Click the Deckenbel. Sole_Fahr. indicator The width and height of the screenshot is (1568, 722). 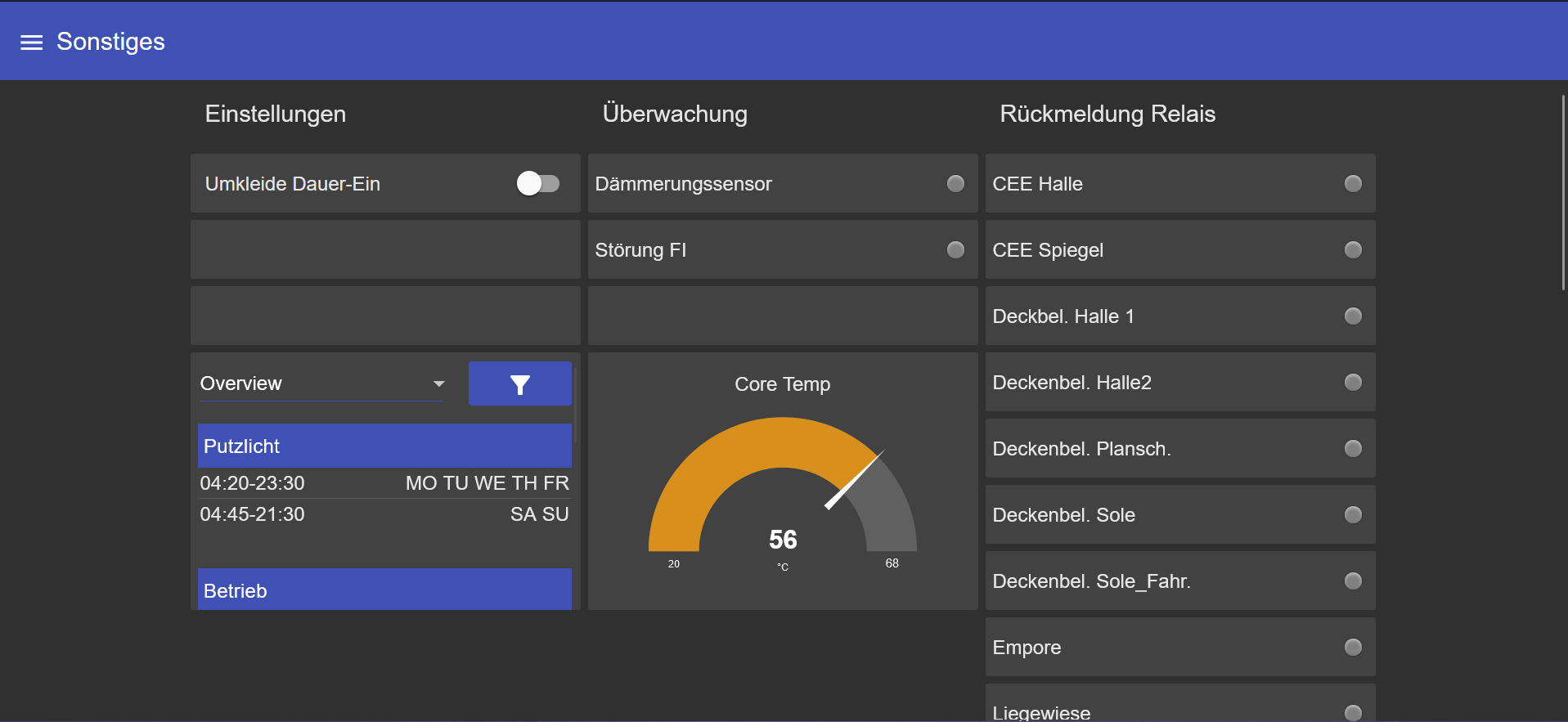click(1353, 581)
